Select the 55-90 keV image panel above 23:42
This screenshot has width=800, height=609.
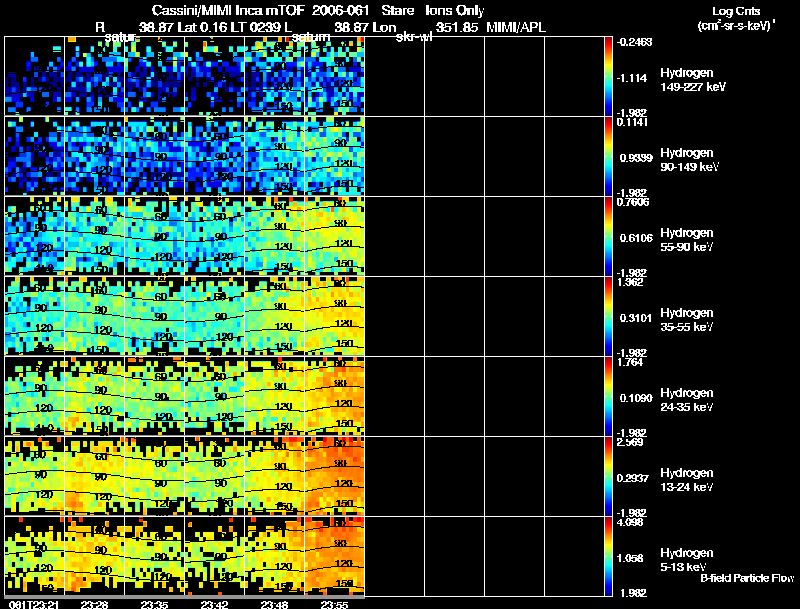tap(215, 236)
